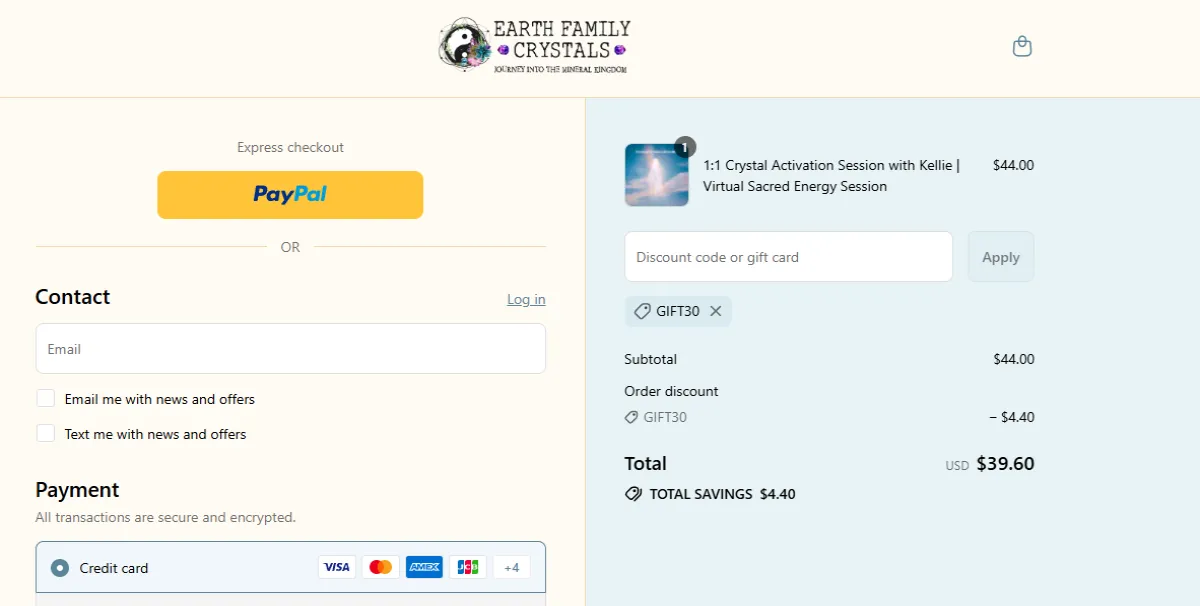Expand the +4 additional card types

coord(511,566)
